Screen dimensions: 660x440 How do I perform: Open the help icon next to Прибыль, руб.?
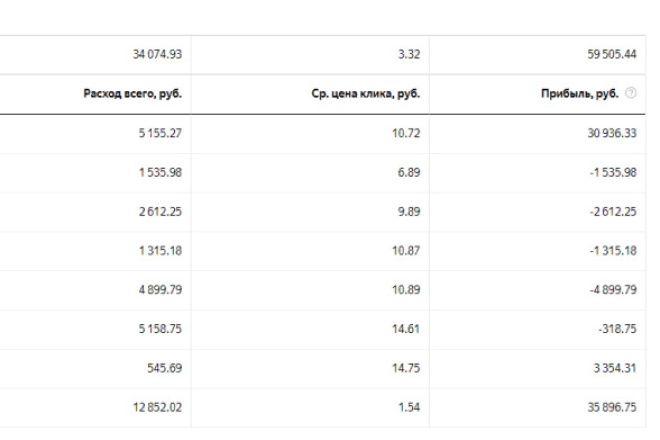[631, 93]
